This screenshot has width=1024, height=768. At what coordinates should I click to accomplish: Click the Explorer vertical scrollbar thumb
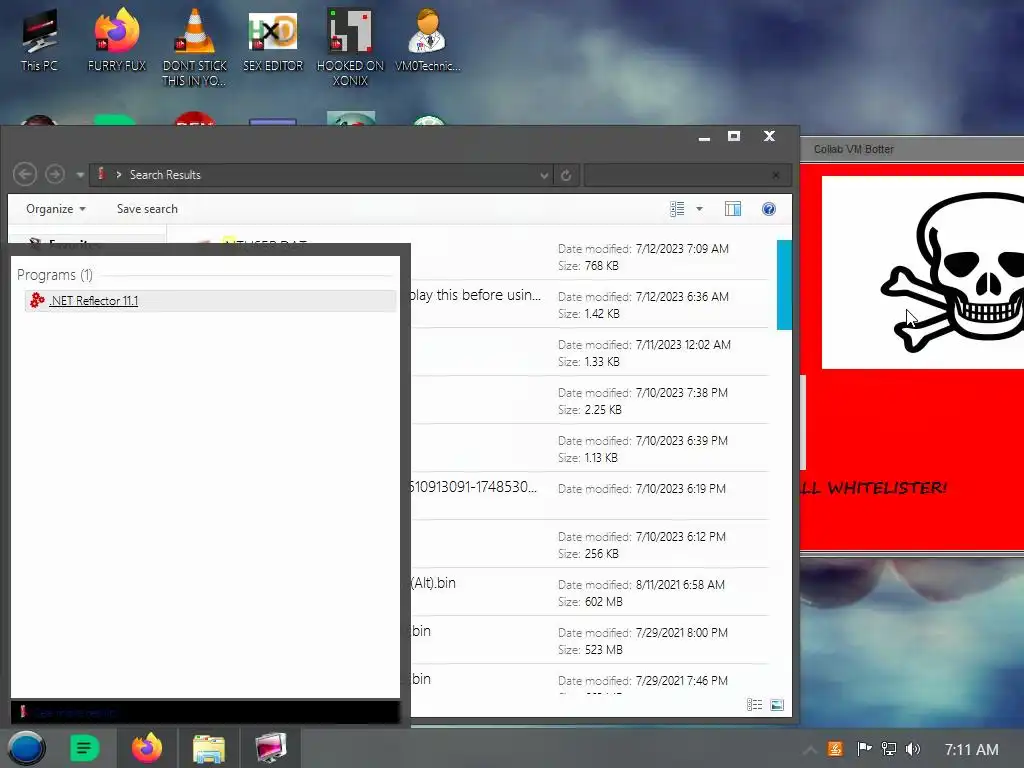click(784, 285)
